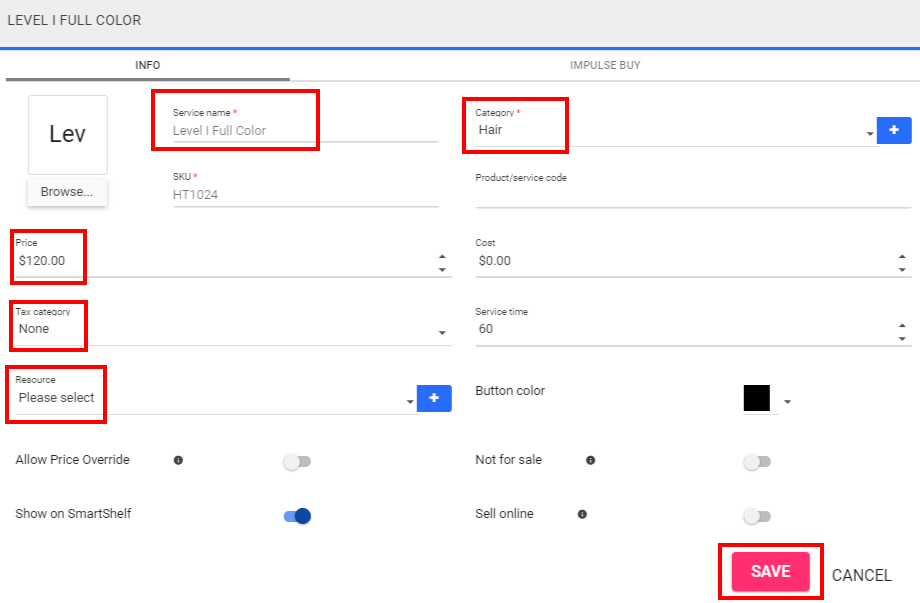This screenshot has height=603, width=920.
Task: Enable the Not for sale toggle
Action: point(757,461)
